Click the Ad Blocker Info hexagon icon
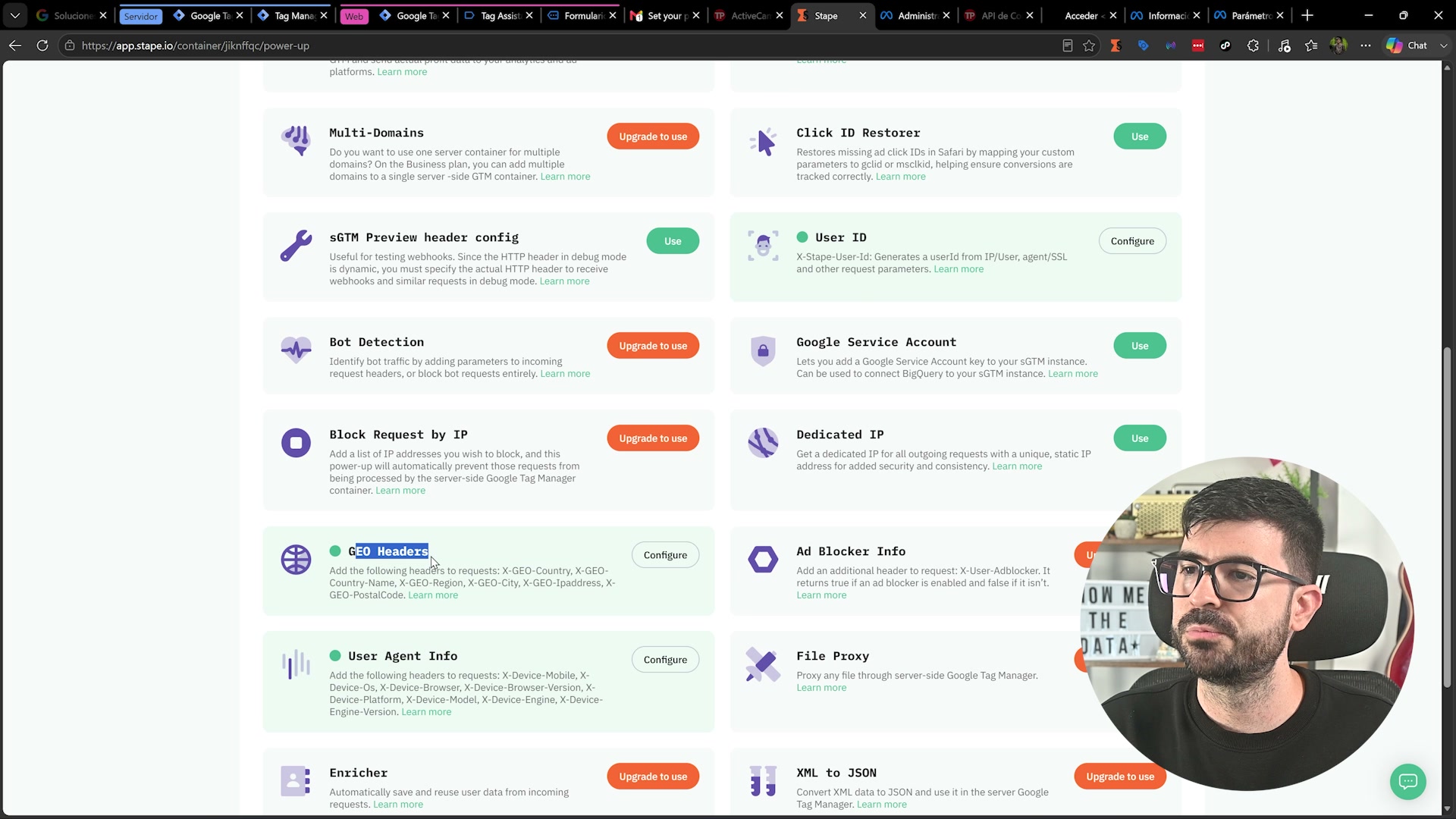 click(x=763, y=560)
